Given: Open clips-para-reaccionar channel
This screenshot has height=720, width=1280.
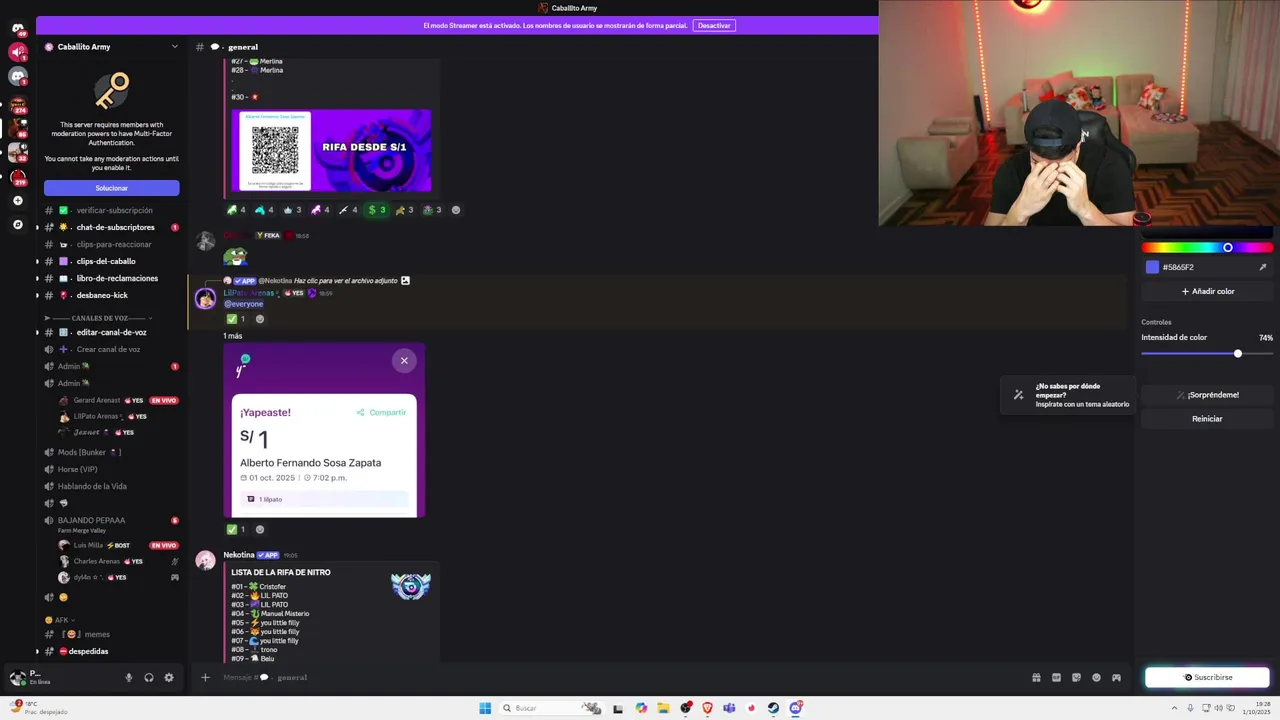Looking at the screenshot, I should [x=112, y=244].
